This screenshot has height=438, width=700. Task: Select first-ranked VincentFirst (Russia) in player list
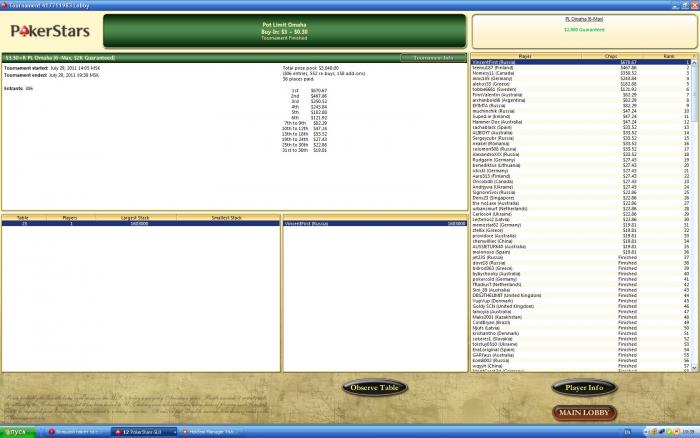click(581, 62)
